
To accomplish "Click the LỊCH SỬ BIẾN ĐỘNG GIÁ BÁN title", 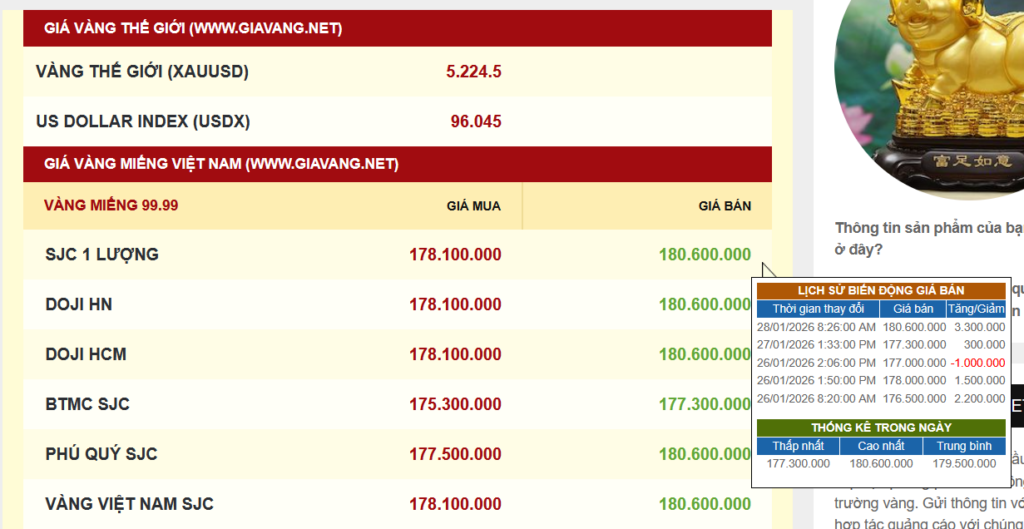I will click(881, 291).
